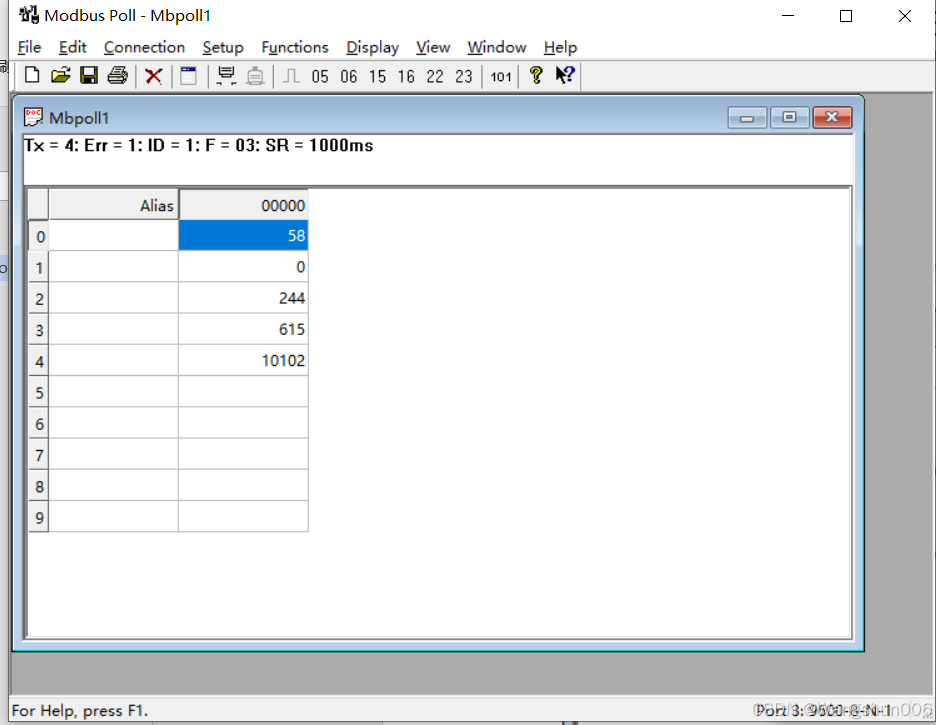Click the Save floppy disk icon
Viewport: 936px width, 725px height.
[89, 76]
